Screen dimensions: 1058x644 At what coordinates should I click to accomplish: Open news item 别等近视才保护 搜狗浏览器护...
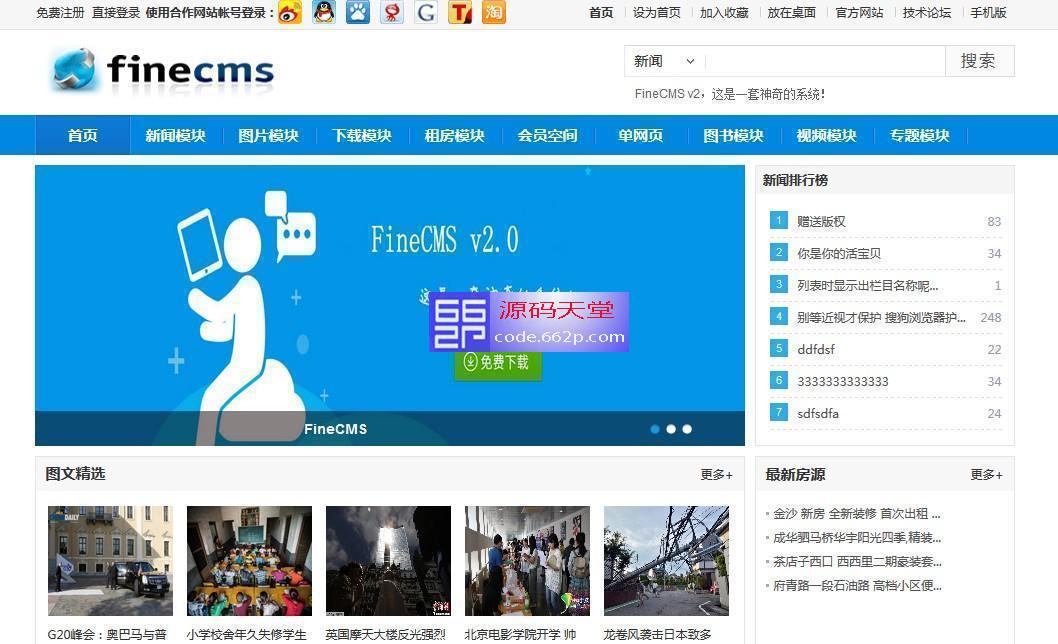(881, 317)
